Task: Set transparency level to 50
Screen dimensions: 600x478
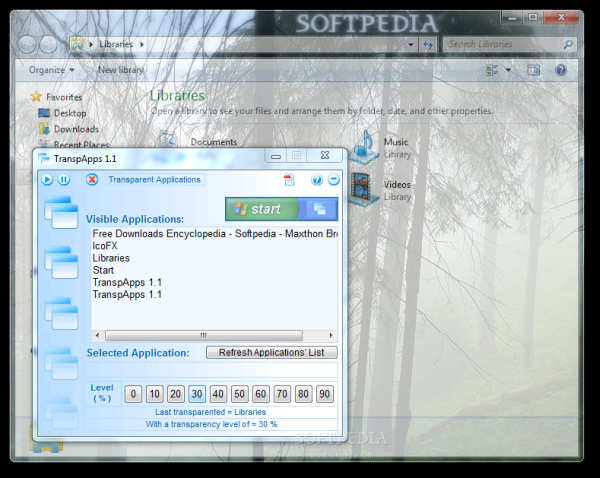Action: 239,394
